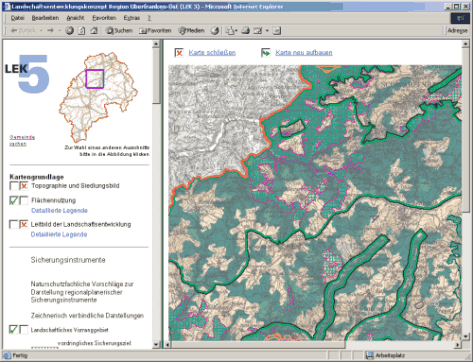Open the Favoriten toolbar button
Viewport: 473px width, 362px height.
tap(155, 31)
